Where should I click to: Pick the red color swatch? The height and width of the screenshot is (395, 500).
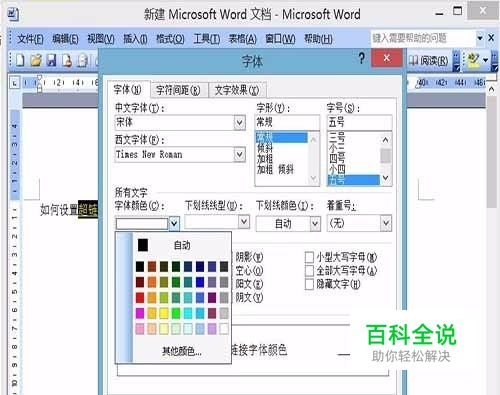[x=140, y=297]
